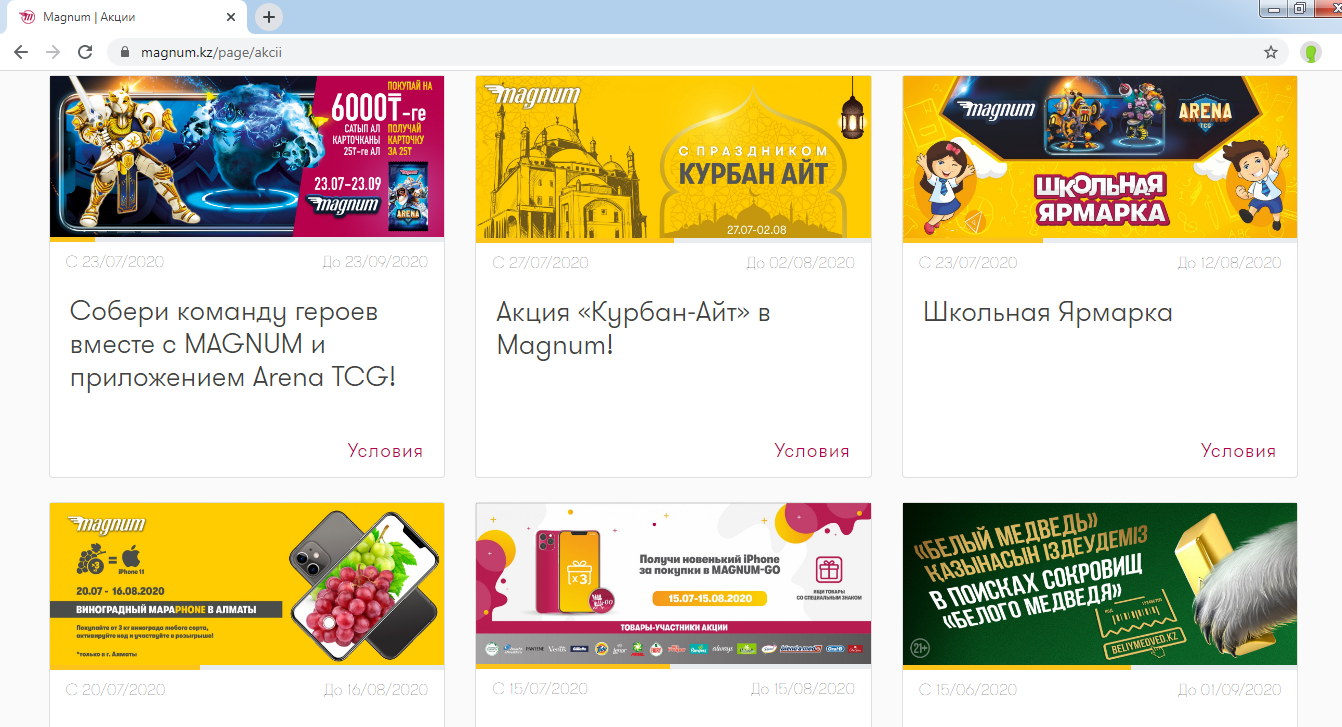Open the Курбан Айт holiday banner
This screenshot has width=1342, height=727.
pyautogui.click(x=673, y=156)
